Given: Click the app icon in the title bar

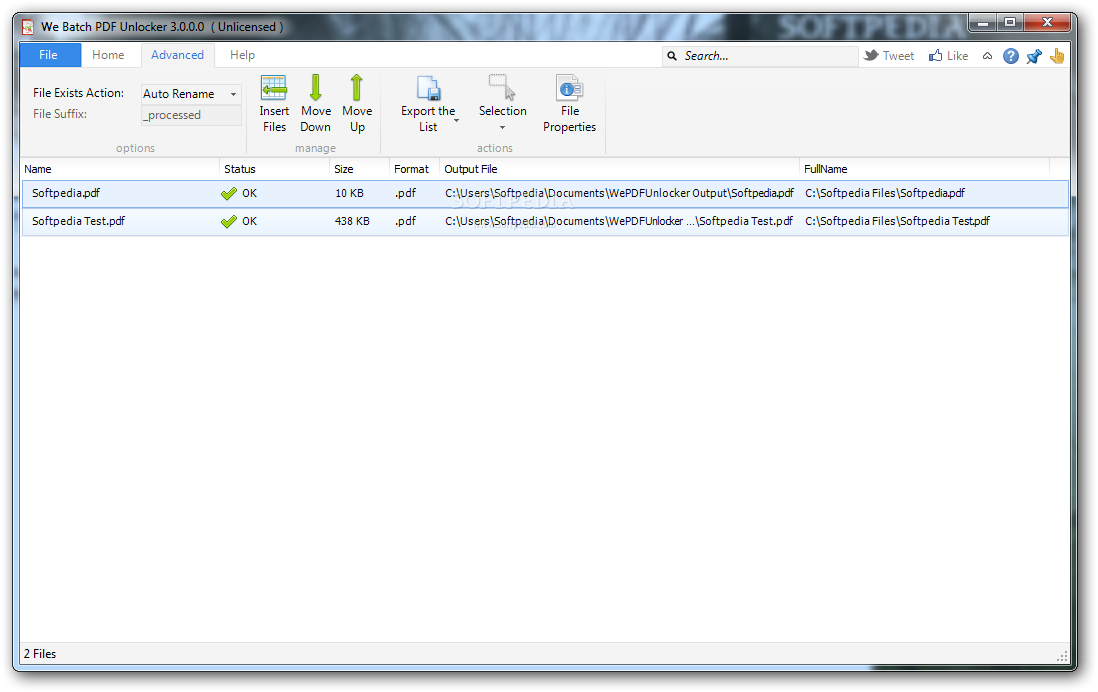Looking at the screenshot, I should [27, 27].
